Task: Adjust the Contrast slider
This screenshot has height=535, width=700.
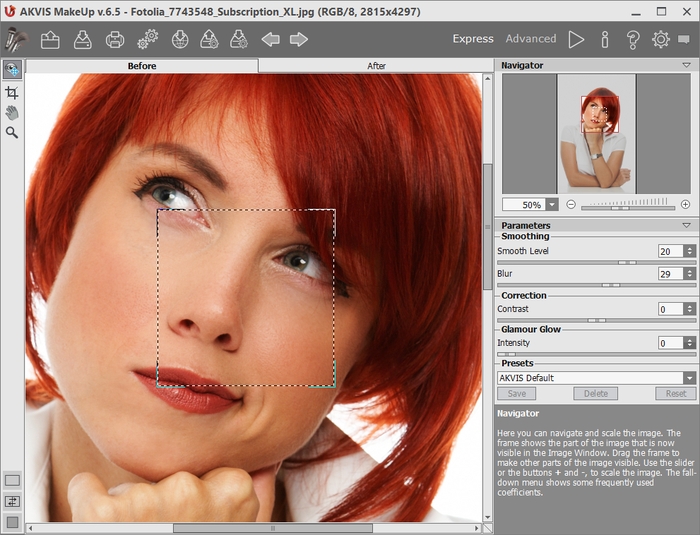Action: click(596, 320)
